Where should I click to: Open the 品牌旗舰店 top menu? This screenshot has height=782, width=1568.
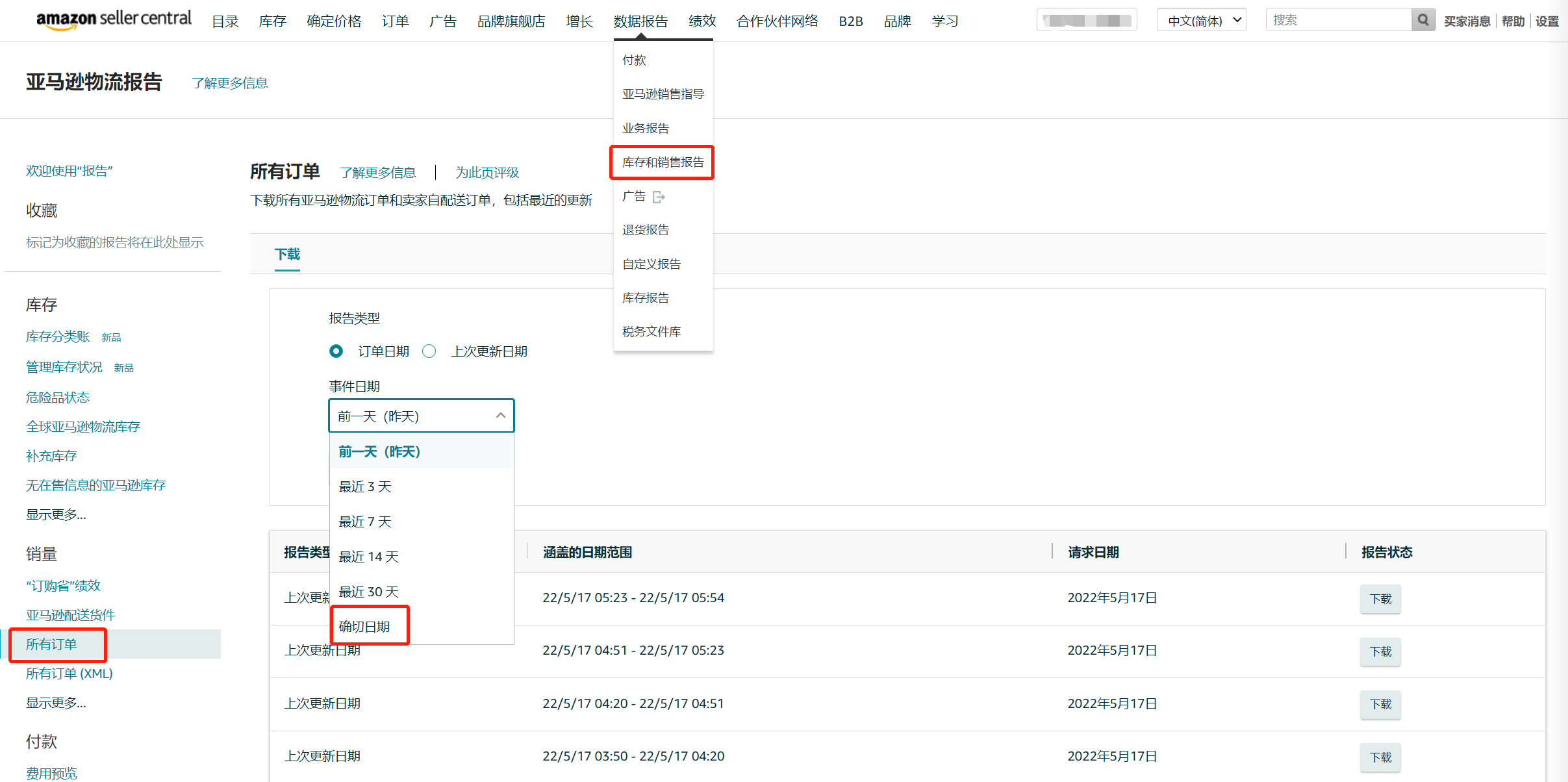coord(511,21)
